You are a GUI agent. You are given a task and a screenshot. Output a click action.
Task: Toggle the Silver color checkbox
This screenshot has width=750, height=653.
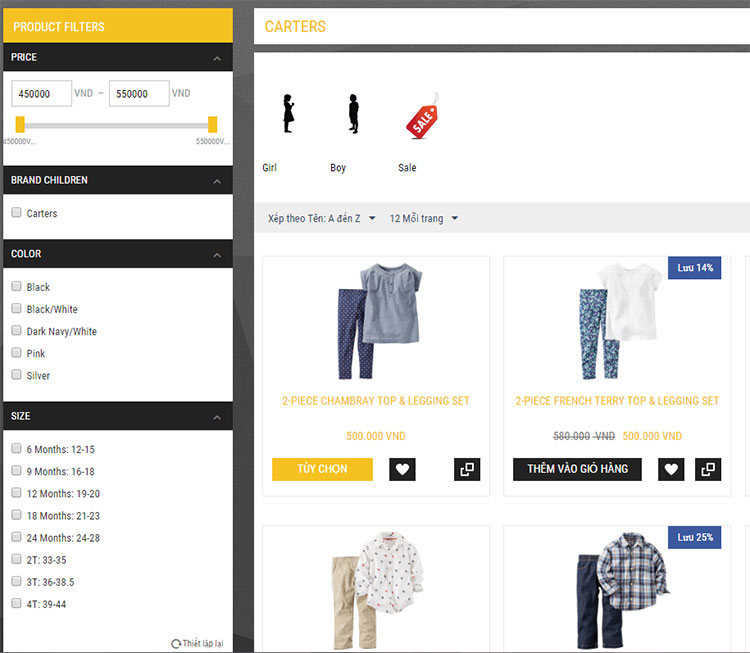[x=16, y=375]
